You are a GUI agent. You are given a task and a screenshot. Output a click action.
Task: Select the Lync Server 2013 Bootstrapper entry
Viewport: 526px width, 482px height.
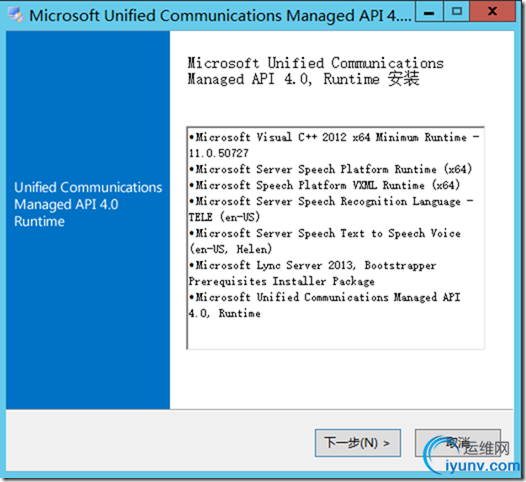(x=312, y=273)
